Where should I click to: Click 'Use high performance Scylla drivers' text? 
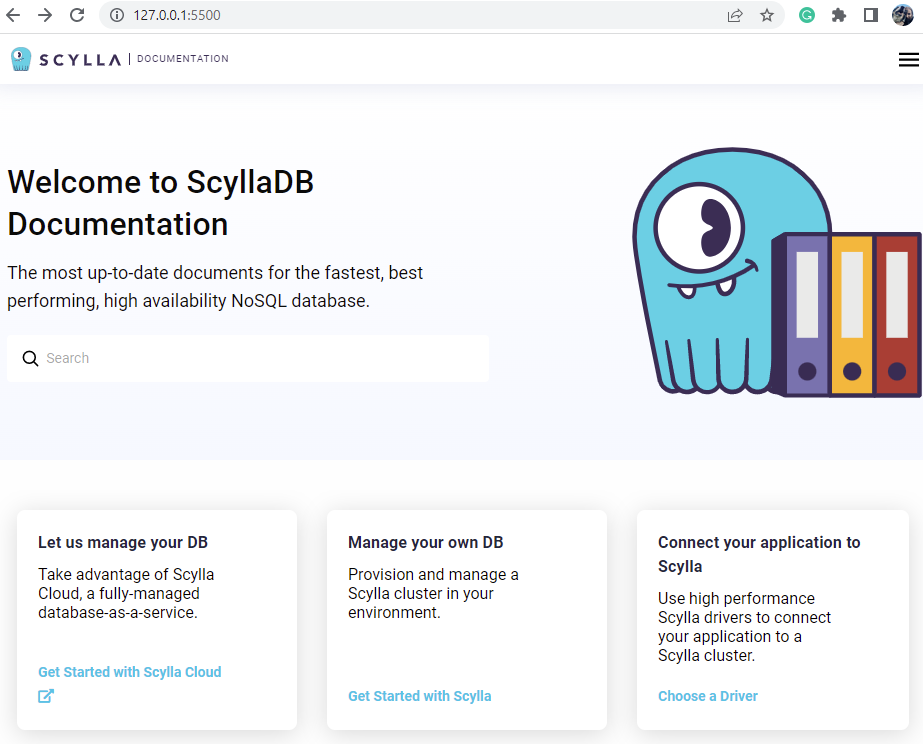tap(744, 627)
